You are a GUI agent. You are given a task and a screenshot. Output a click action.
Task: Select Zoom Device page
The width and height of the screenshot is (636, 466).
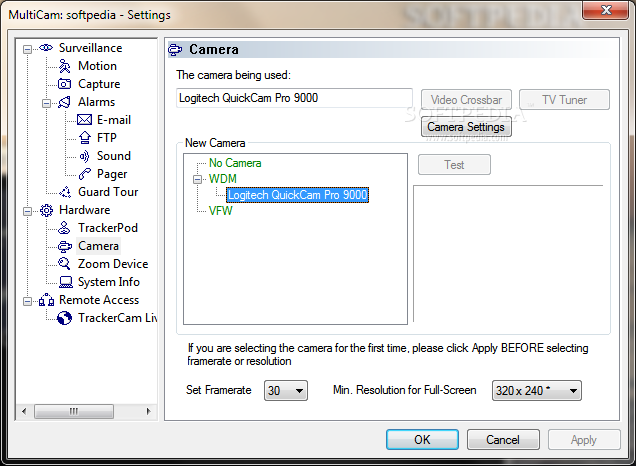113,264
